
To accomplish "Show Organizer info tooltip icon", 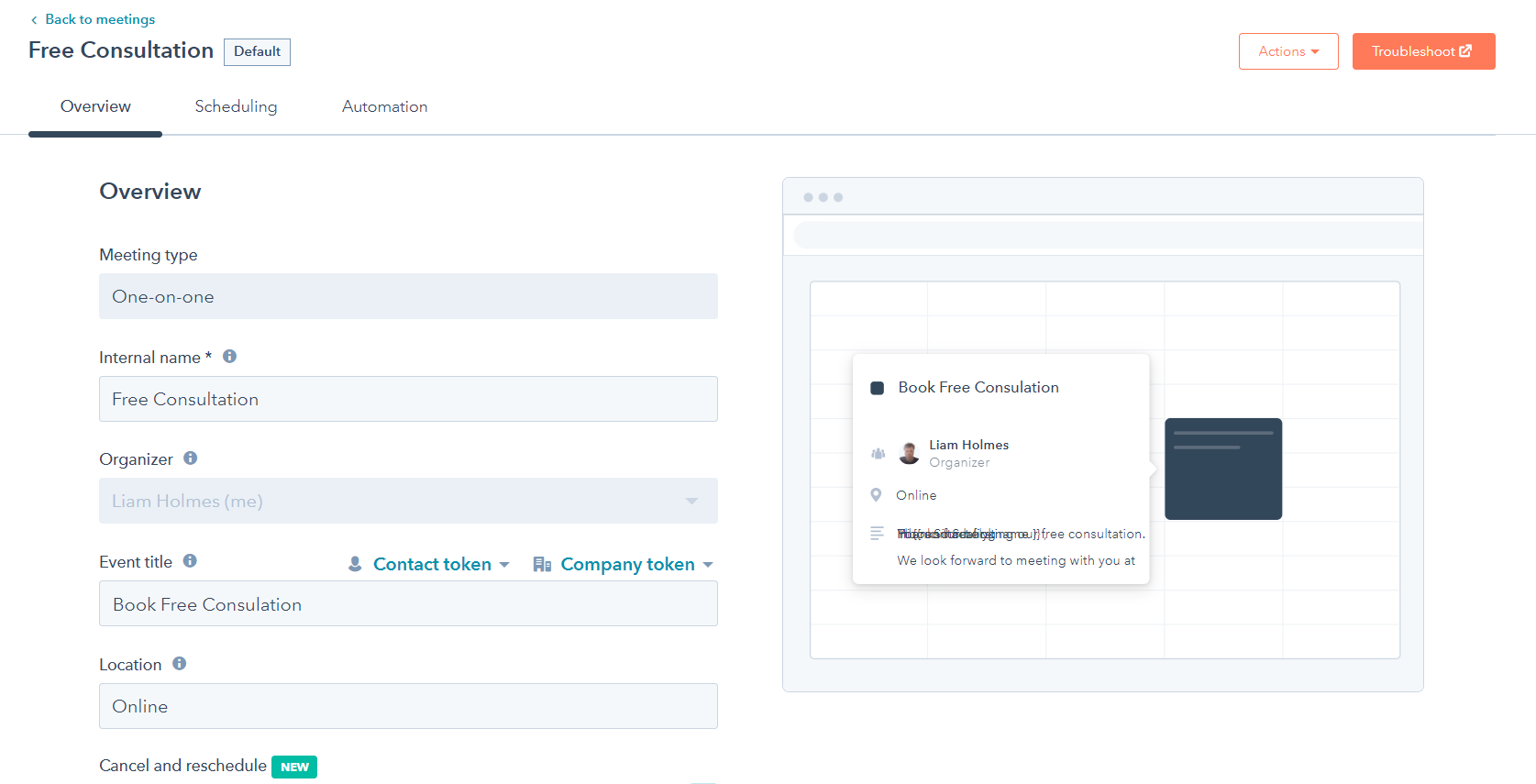I will [x=191, y=458].
